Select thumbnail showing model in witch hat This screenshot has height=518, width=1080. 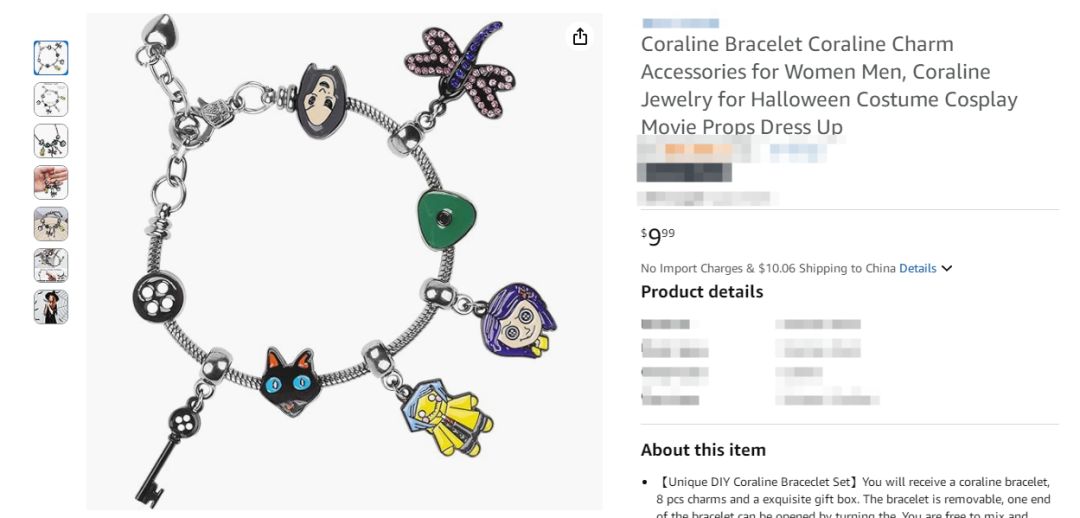[51, 307]
